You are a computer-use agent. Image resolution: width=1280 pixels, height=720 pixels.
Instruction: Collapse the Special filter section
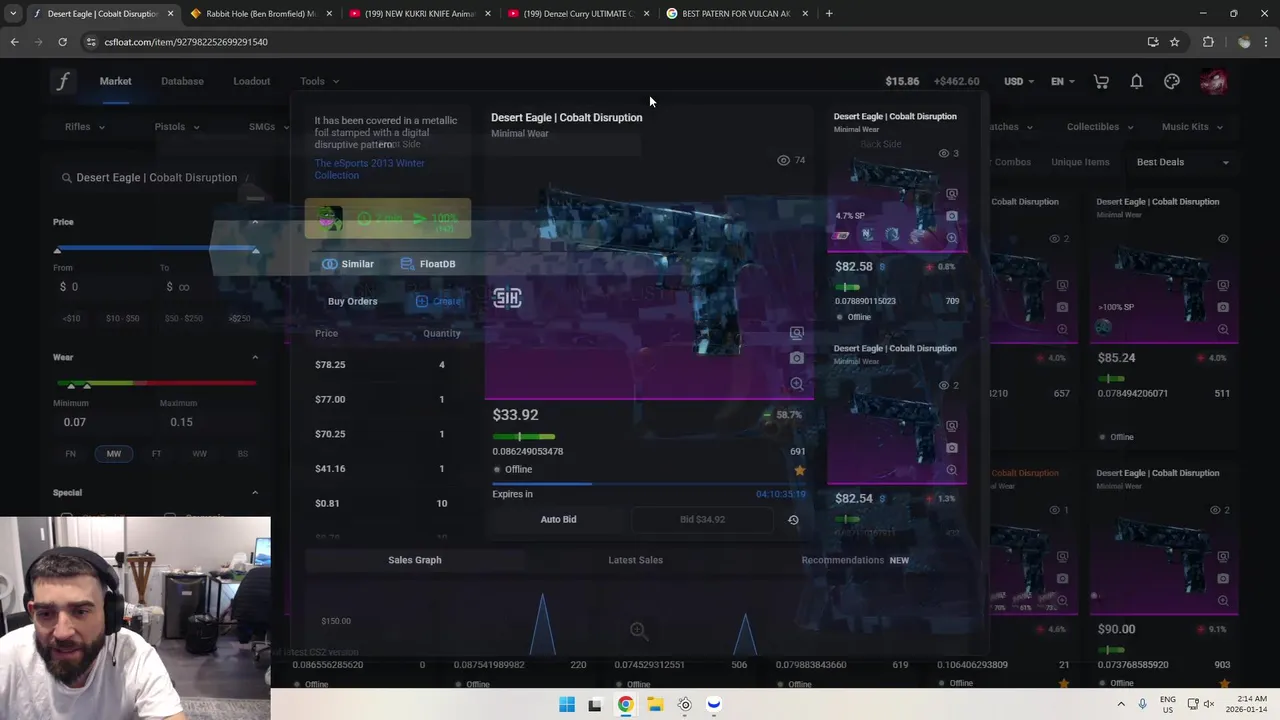pyautogui.click(x=255, y=493)
